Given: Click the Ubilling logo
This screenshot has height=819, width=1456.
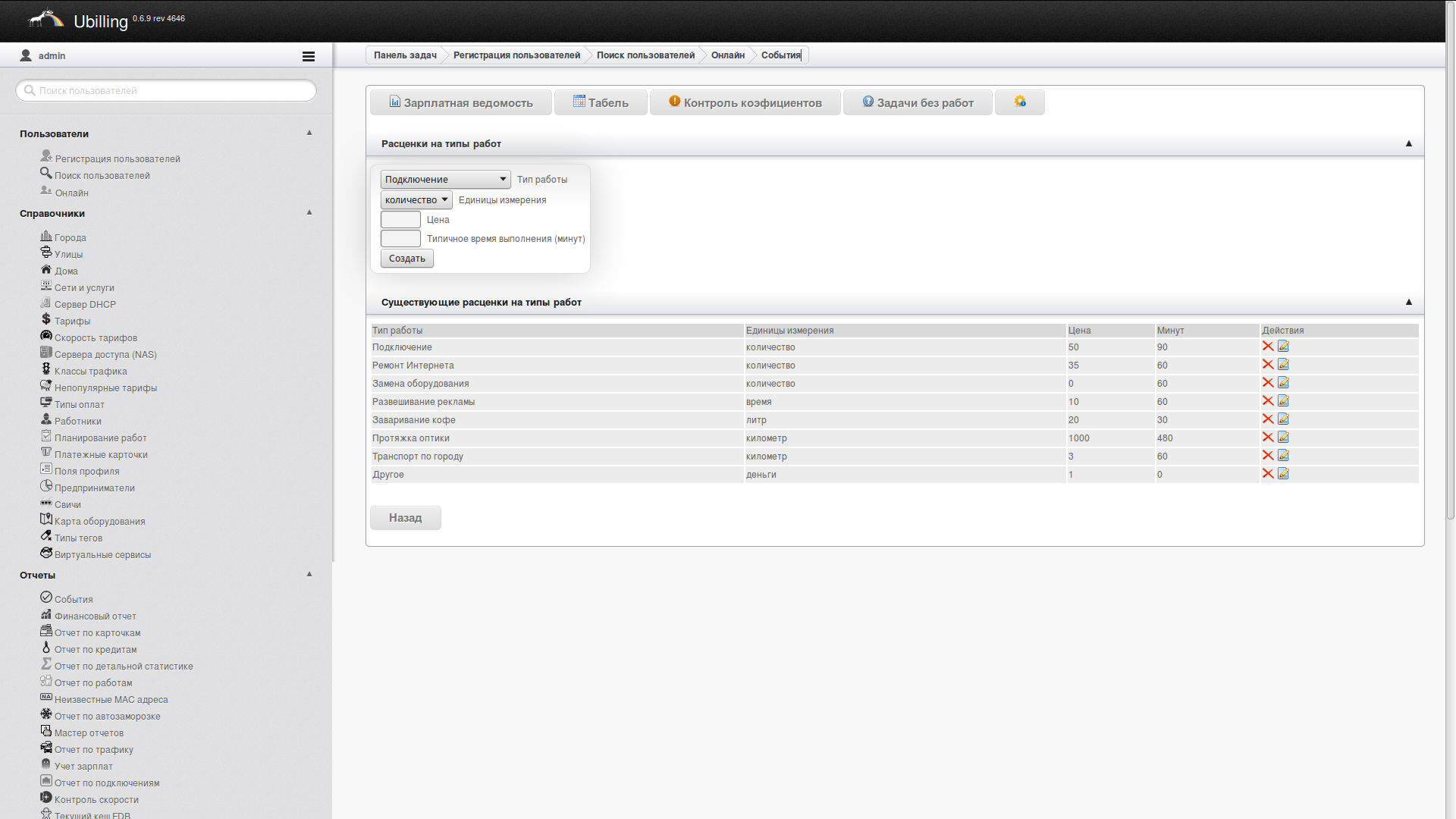Looking at the screenshot, I should point(45,19).
